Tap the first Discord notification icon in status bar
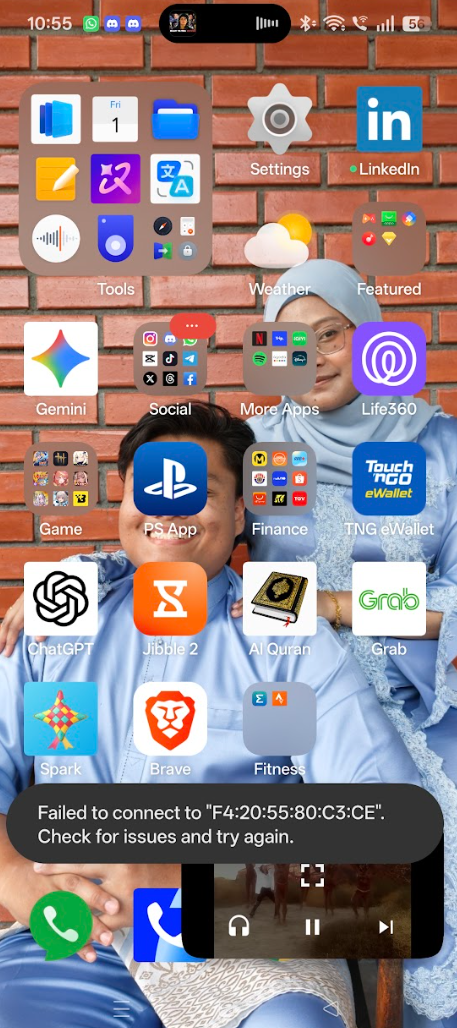 (112, 24)
